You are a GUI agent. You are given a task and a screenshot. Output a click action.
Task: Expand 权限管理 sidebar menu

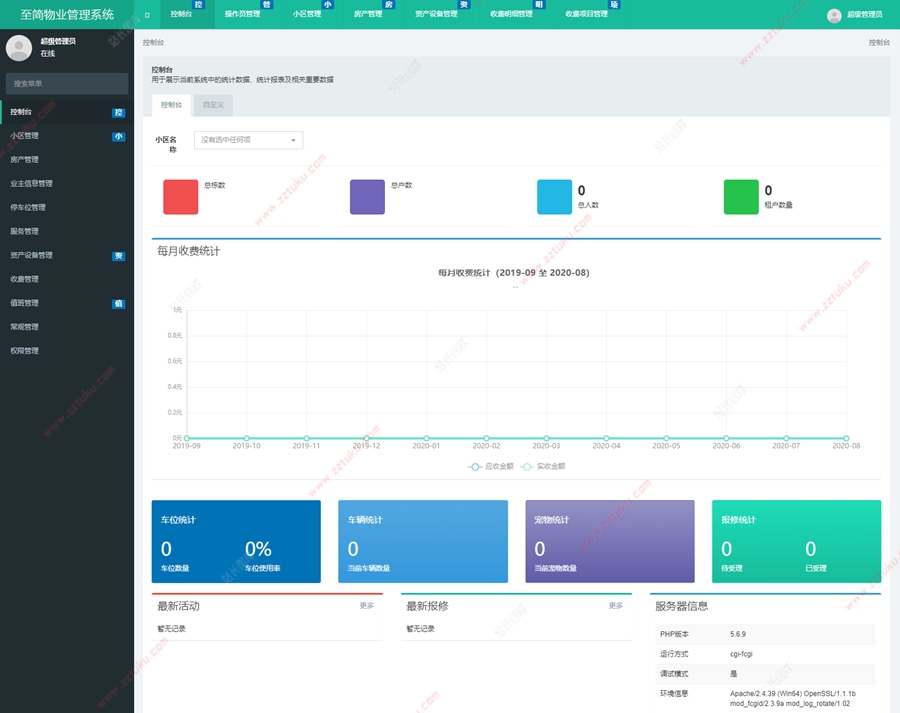[25, 351]
